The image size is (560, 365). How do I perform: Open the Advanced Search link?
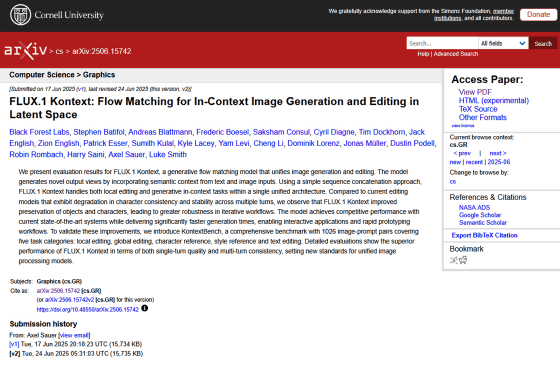coord(456,54)
